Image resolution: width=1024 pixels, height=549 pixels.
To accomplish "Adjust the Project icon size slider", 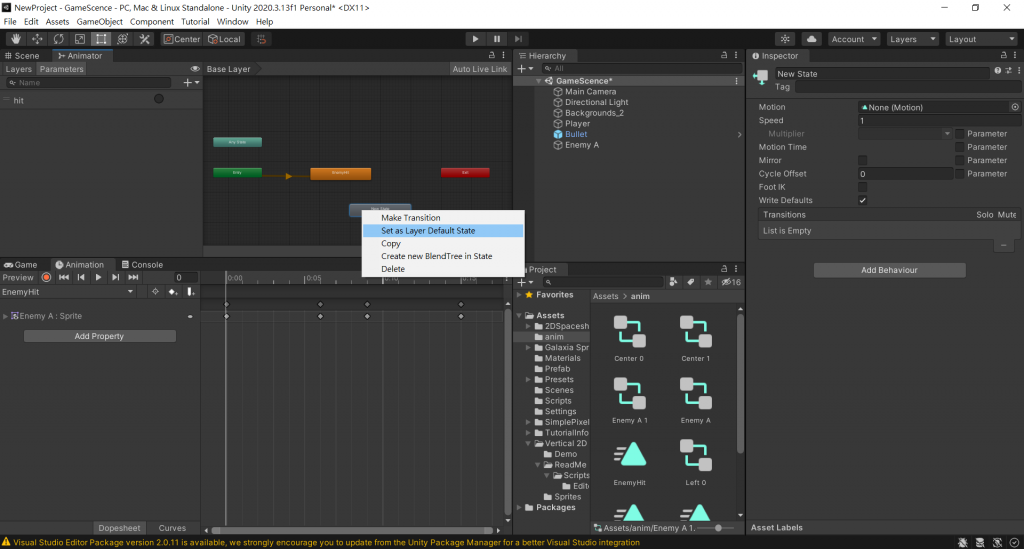I will coord(718,527).
